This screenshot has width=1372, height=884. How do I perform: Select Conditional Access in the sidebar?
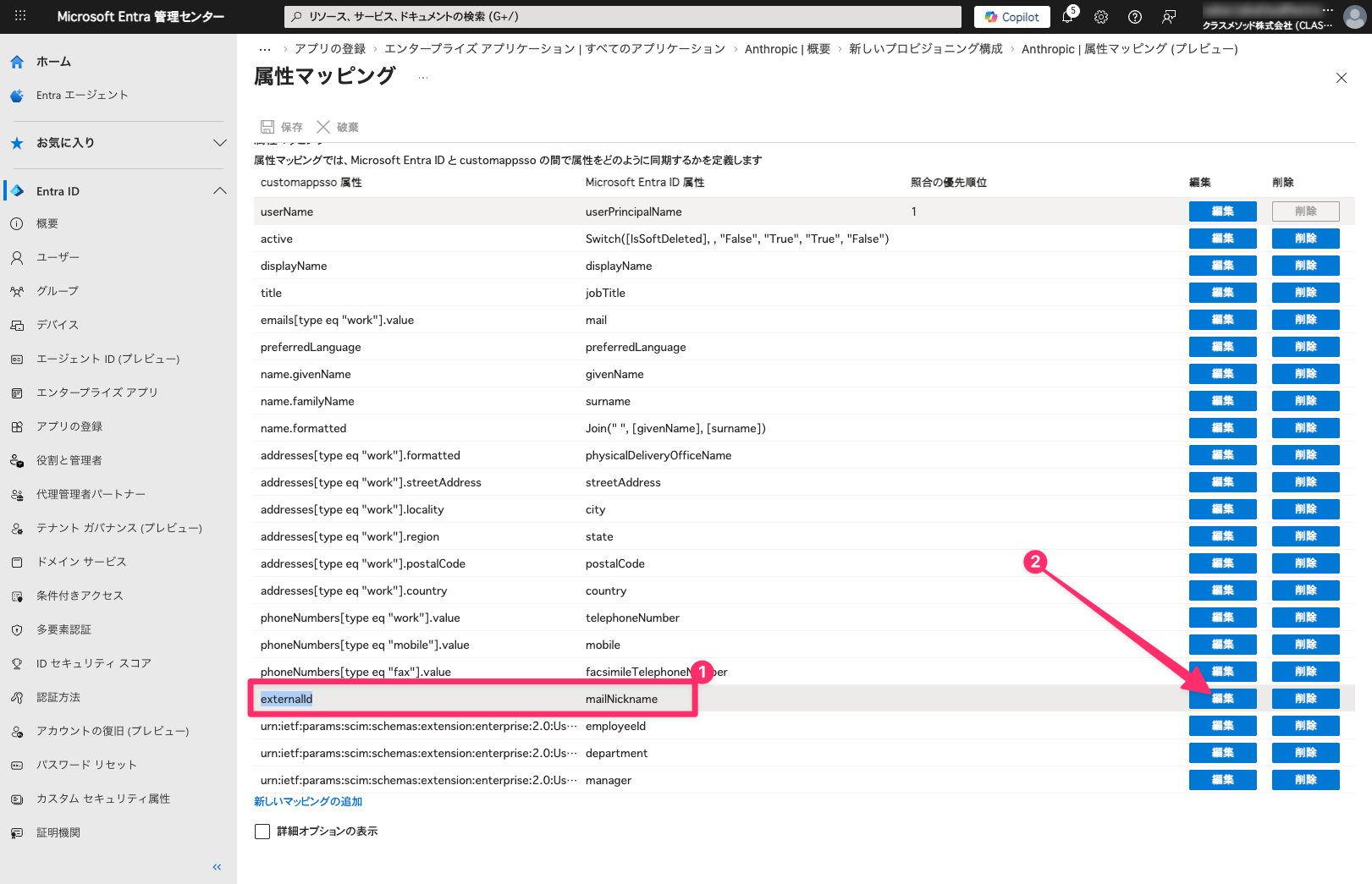coord(80,596)
